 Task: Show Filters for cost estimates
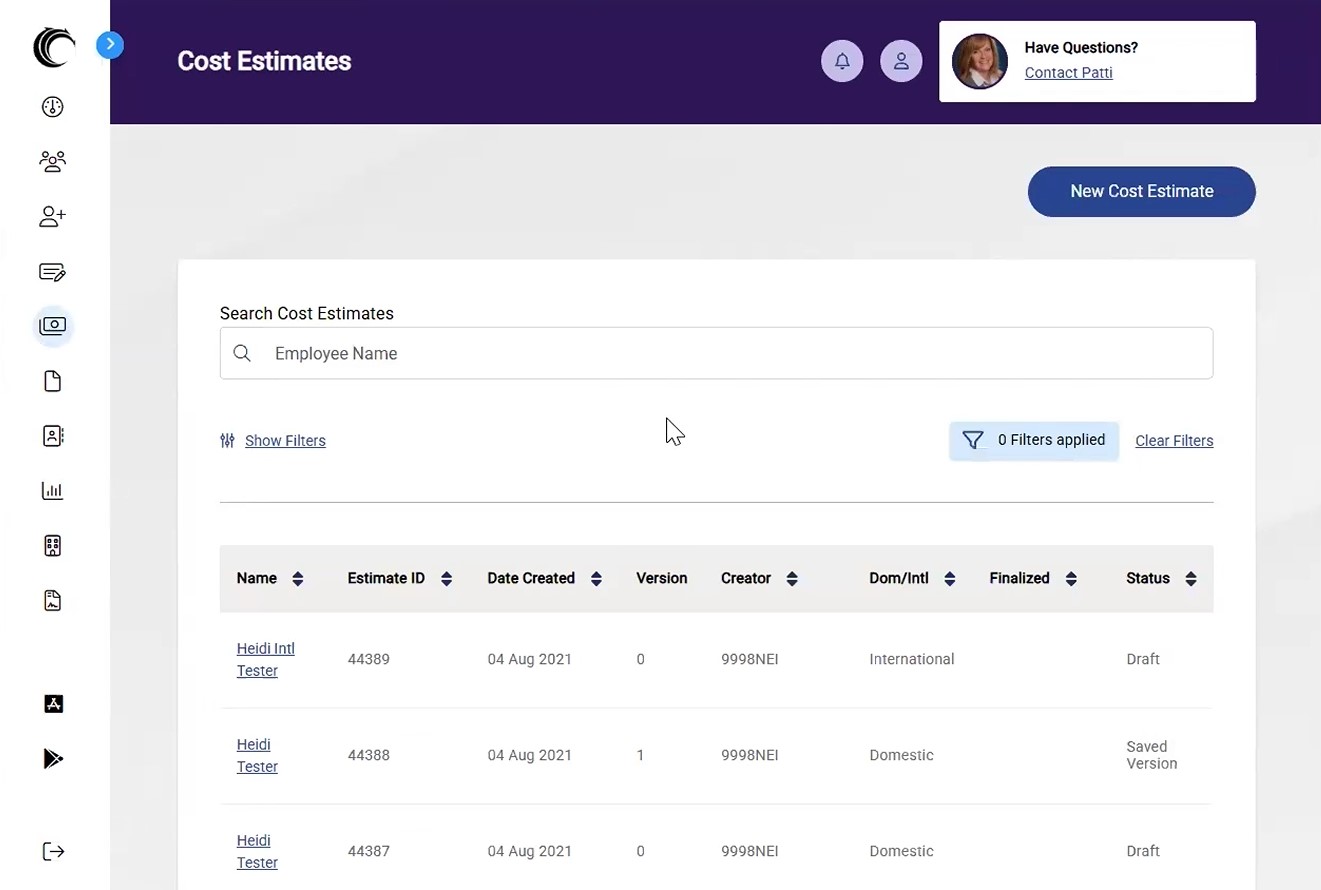(285, 440)
